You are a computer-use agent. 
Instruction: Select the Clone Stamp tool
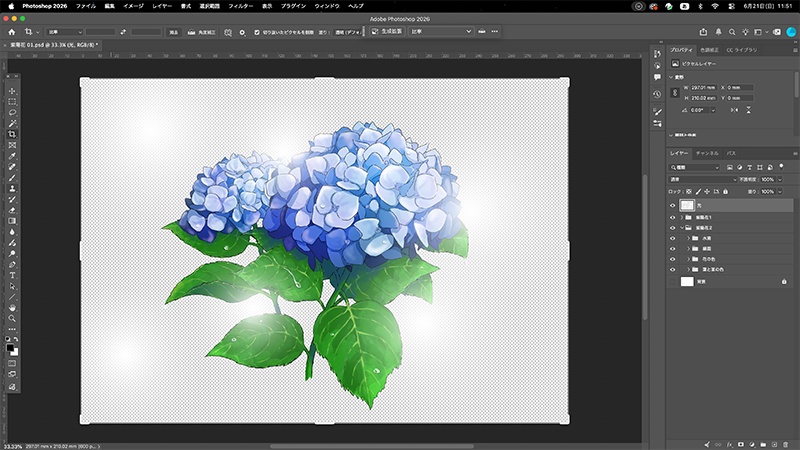(x=12, y=189)
